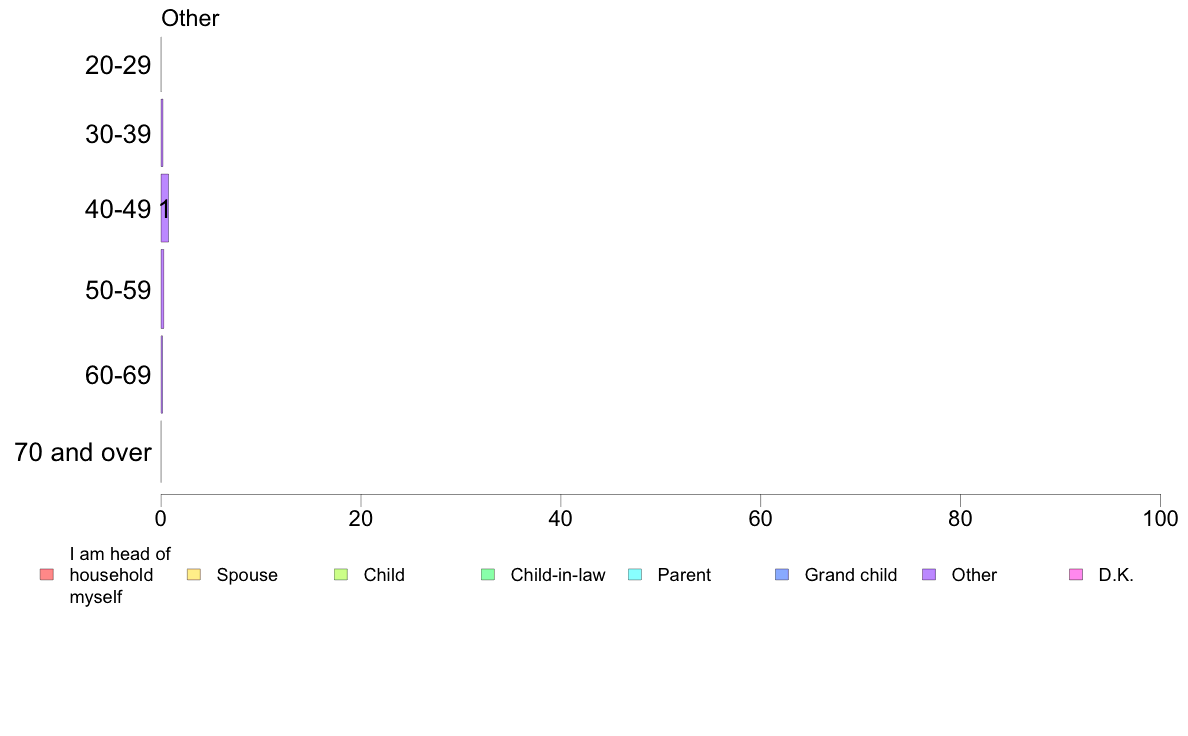Select the 60-69 purple bar
This screenshot has width=1188, height=736.
click(162, 374)
